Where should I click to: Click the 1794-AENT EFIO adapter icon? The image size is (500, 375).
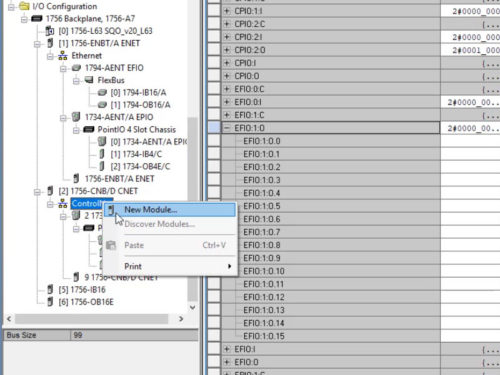(76, 68)
